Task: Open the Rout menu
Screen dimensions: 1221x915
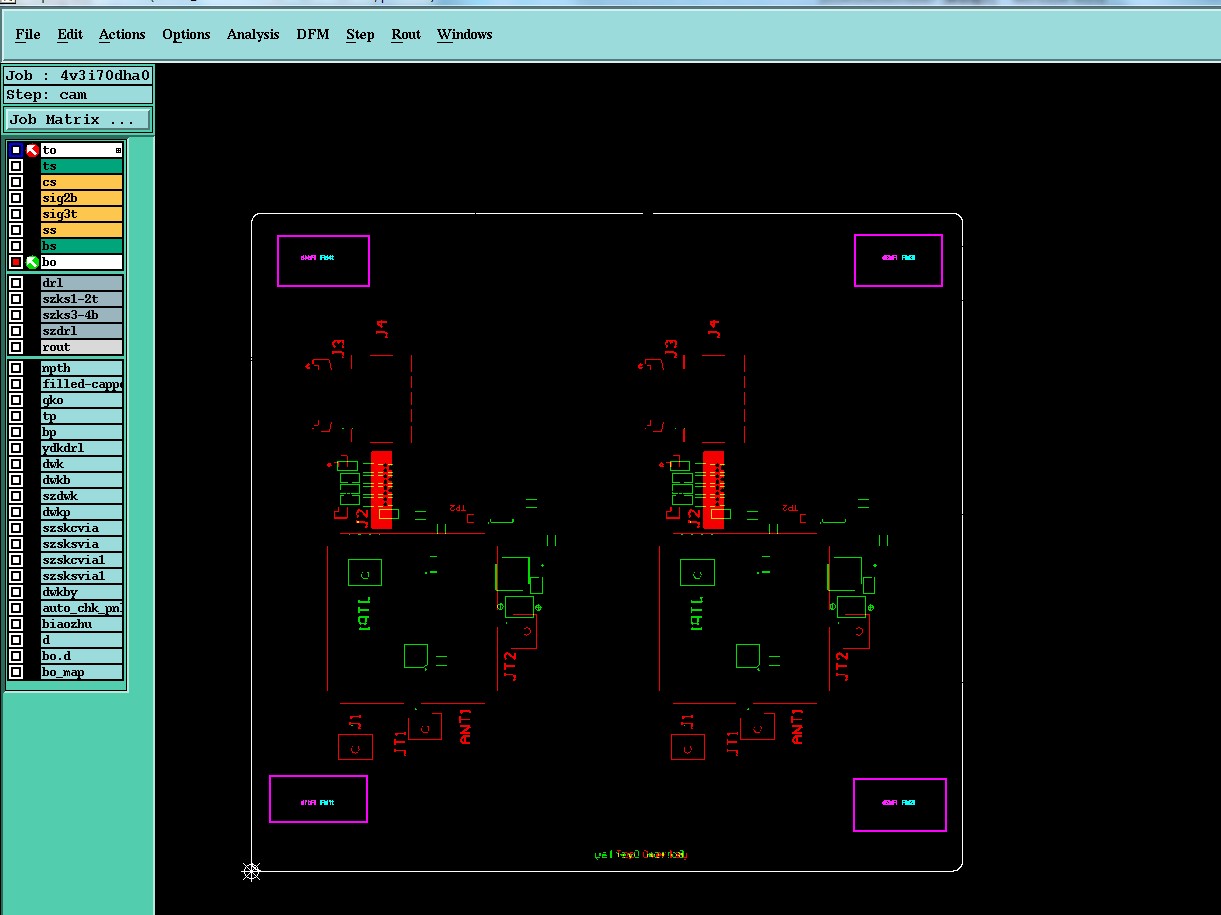Action: [x=406, y=34]
